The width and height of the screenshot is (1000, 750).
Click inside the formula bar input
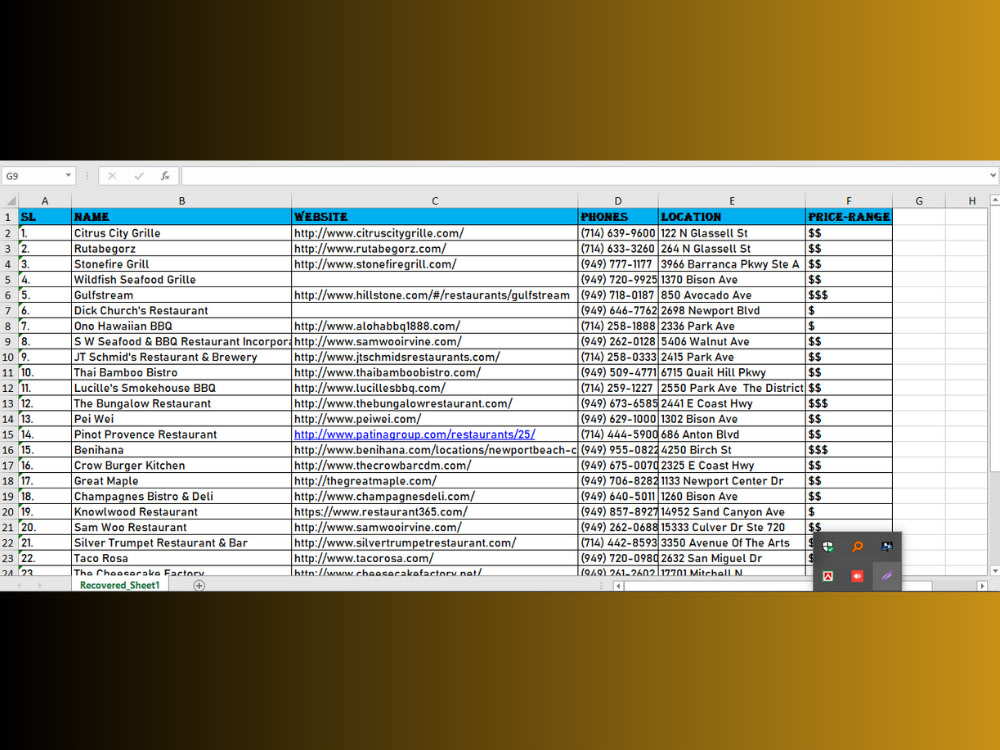click(x=584, y=176)
